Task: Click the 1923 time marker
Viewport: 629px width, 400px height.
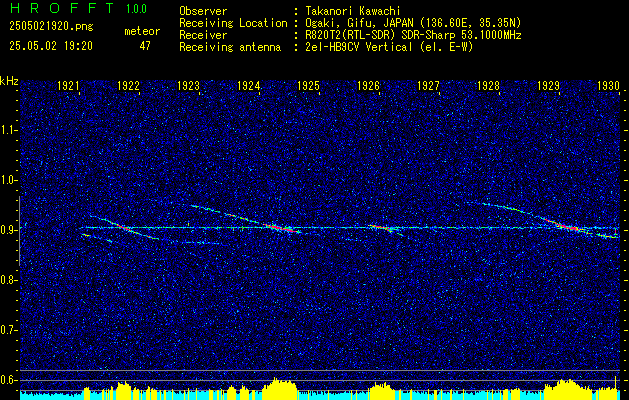Action: pos(189,86)
